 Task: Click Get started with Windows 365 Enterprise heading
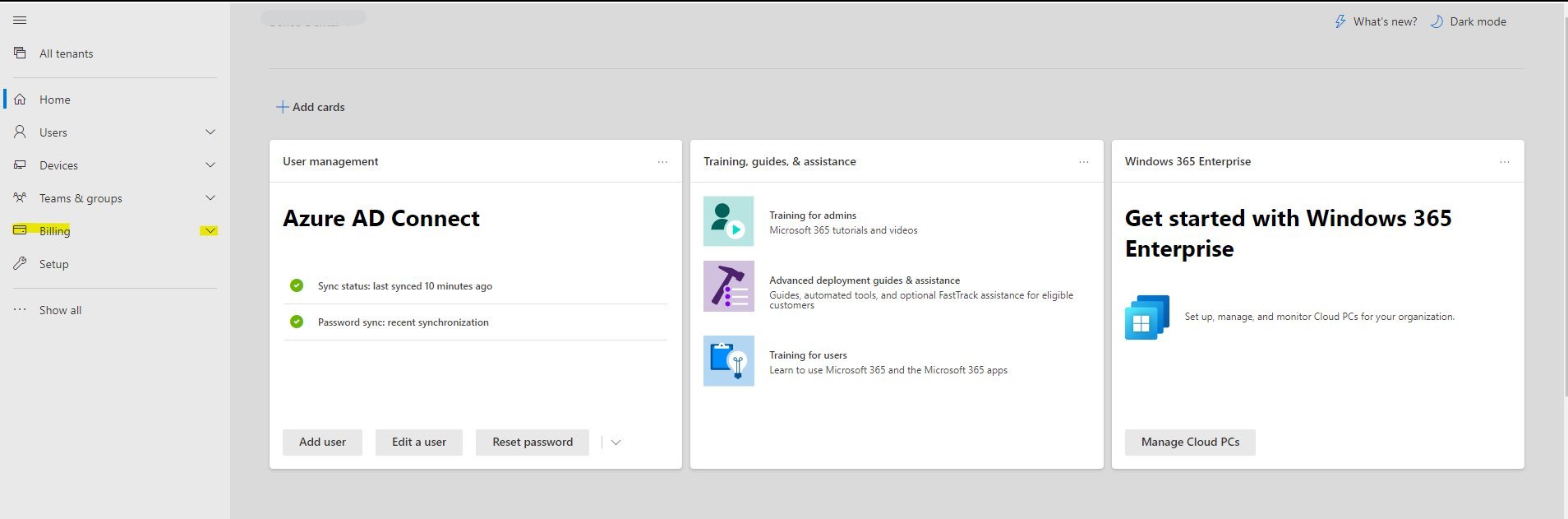(x=1289, y=234)
